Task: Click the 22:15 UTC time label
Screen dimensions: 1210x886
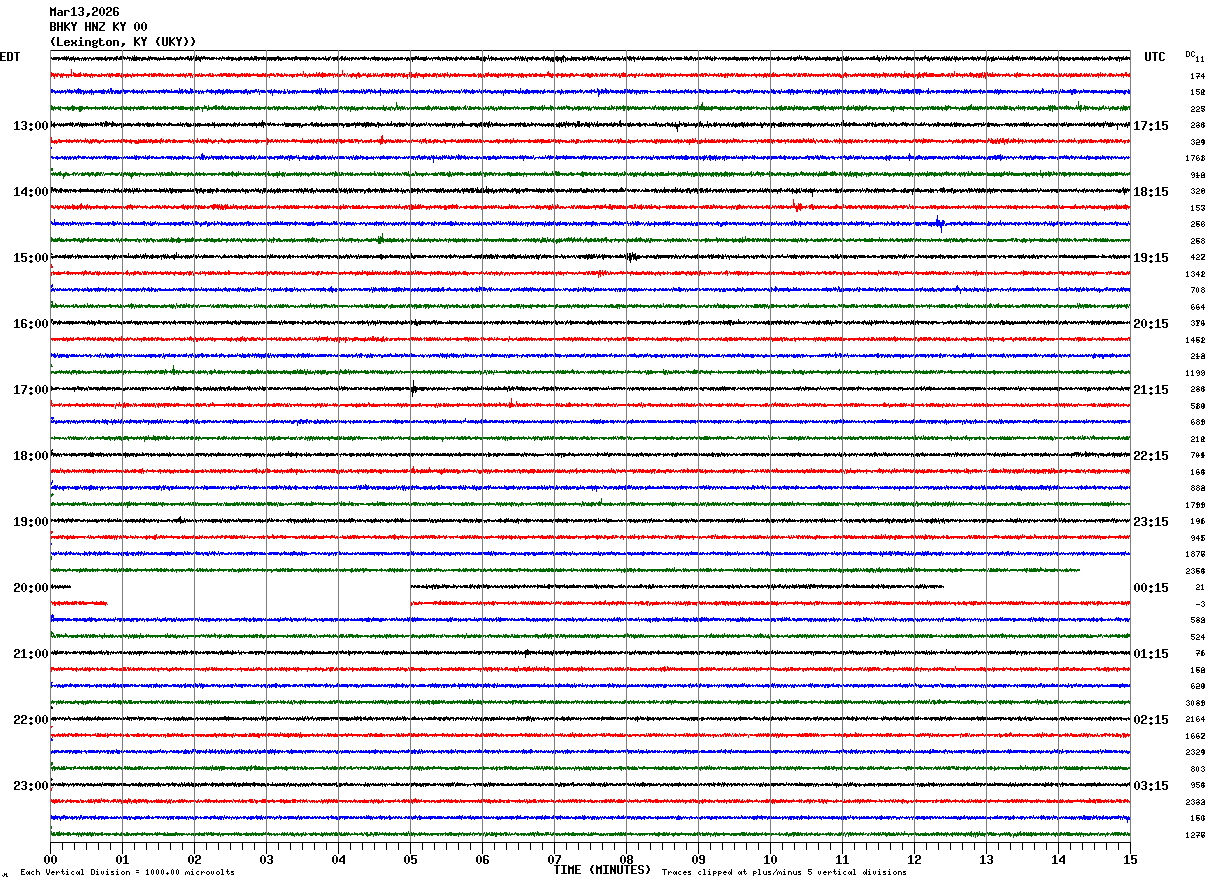Action: 1151,456
